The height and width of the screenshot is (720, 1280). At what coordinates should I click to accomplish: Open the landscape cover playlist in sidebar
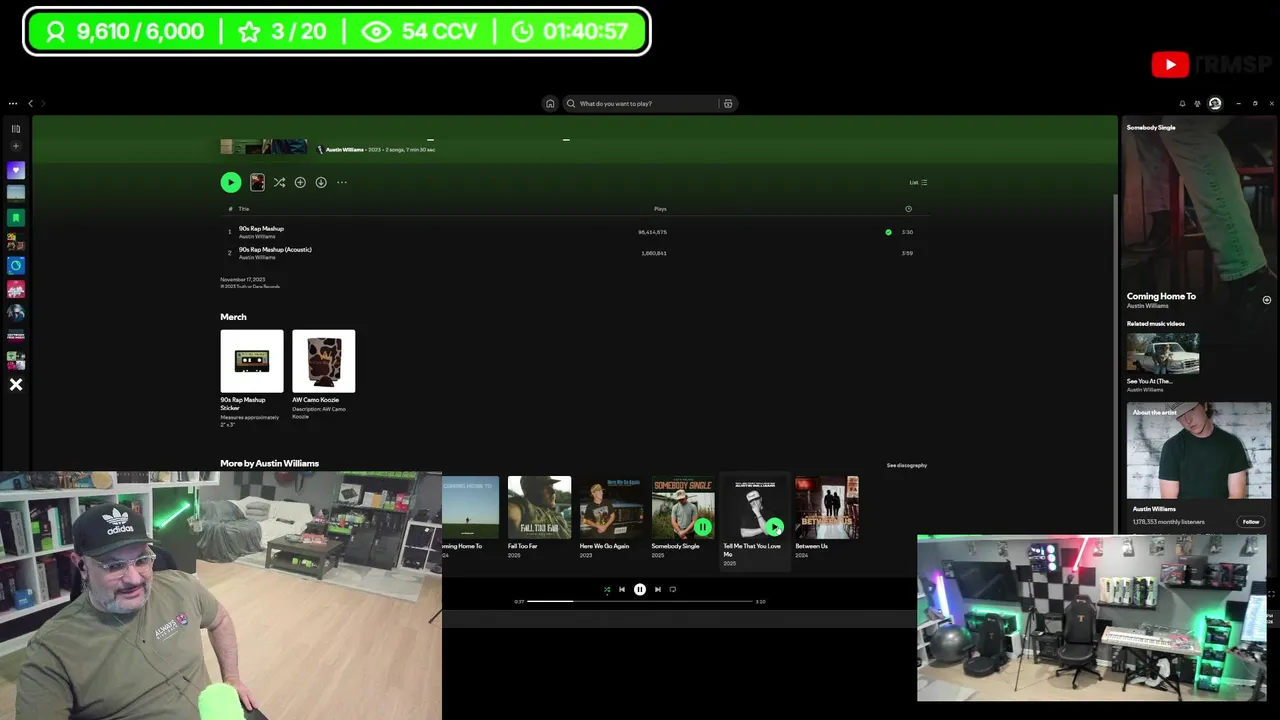coord(16,193)
